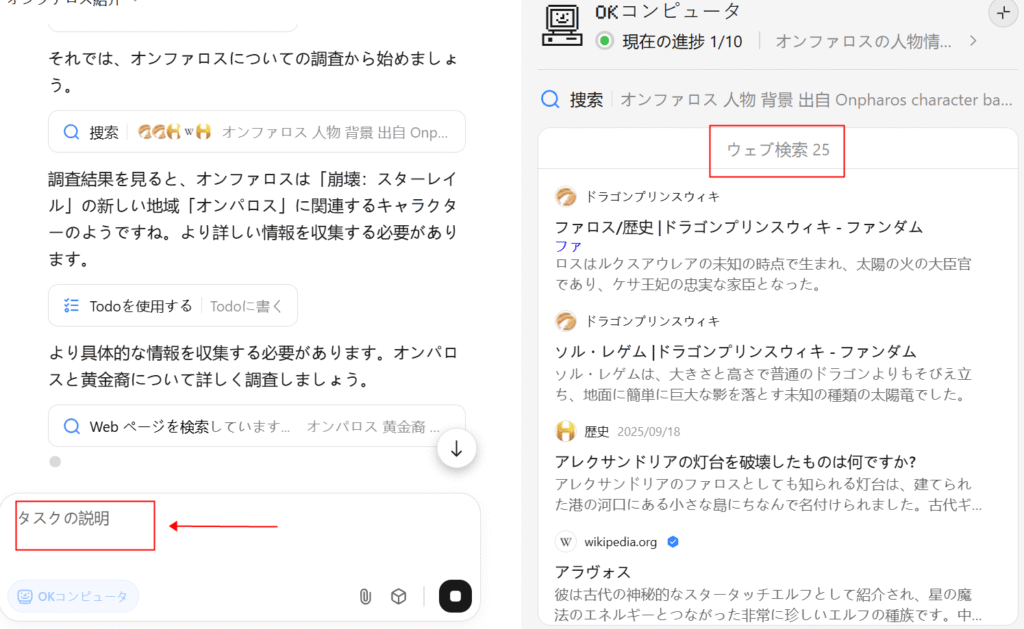Screen dimensions: 1024x629
Task: Click the paperclip attachment icon
Action: [x=365, y=597]
